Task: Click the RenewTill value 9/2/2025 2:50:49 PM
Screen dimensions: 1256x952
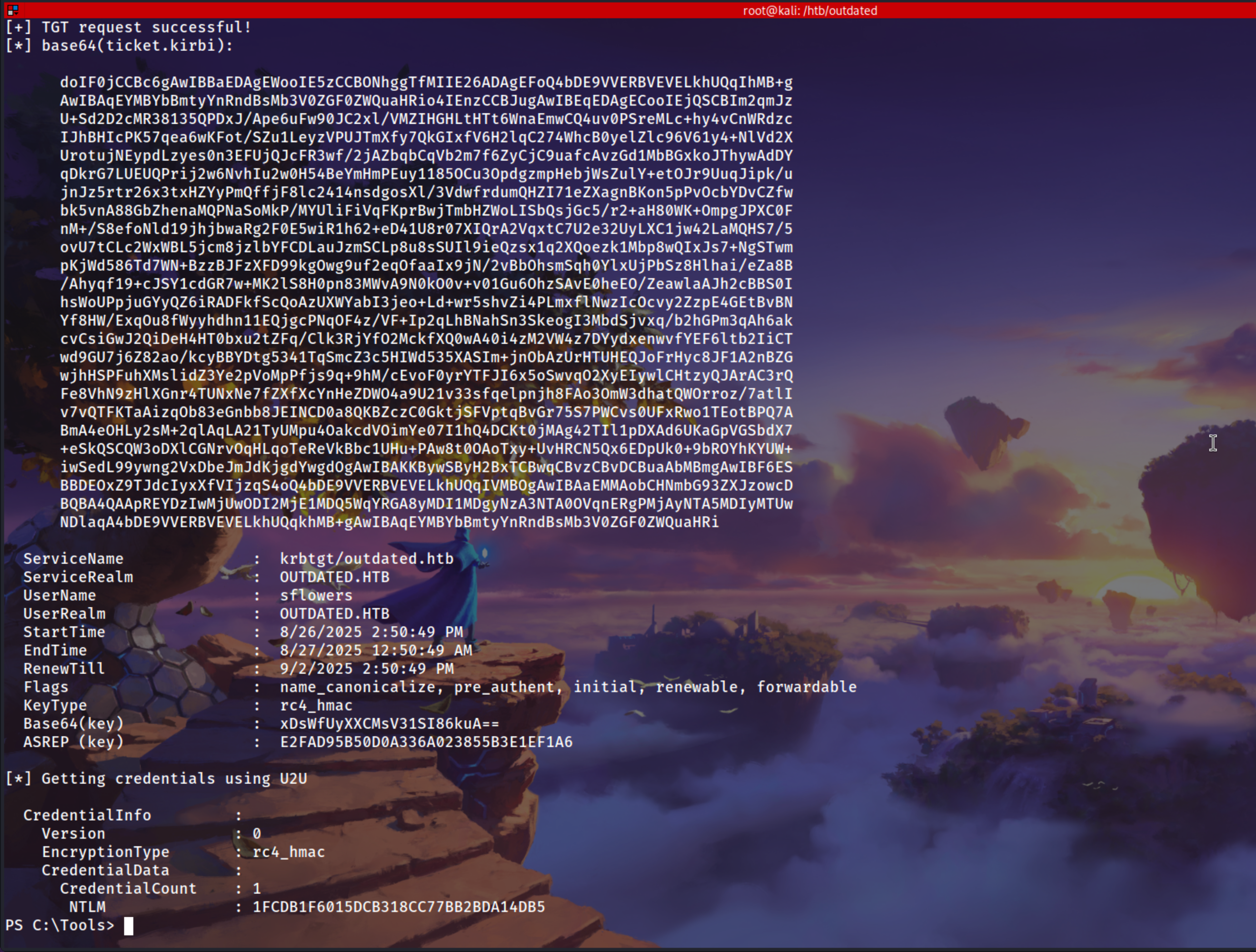Action: pos(366,669)
